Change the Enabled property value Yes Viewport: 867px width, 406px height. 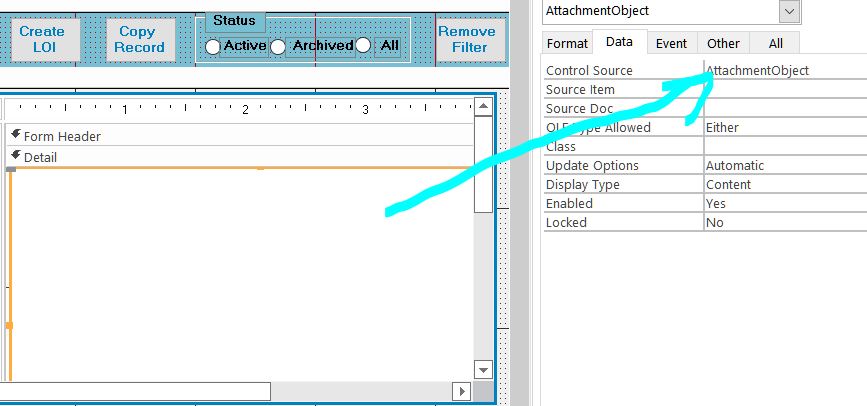click(x=785, y=204)
